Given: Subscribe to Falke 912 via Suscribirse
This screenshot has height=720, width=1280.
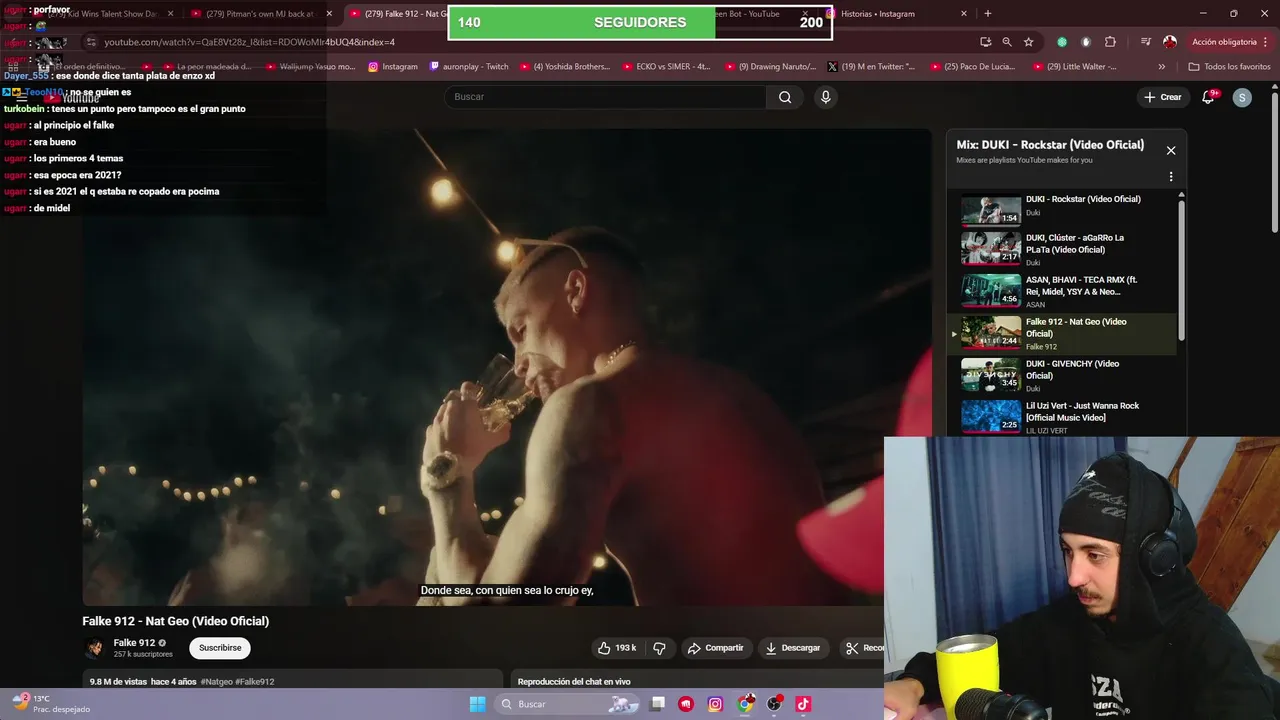Looking at the screenshot, I should (220, 648).
